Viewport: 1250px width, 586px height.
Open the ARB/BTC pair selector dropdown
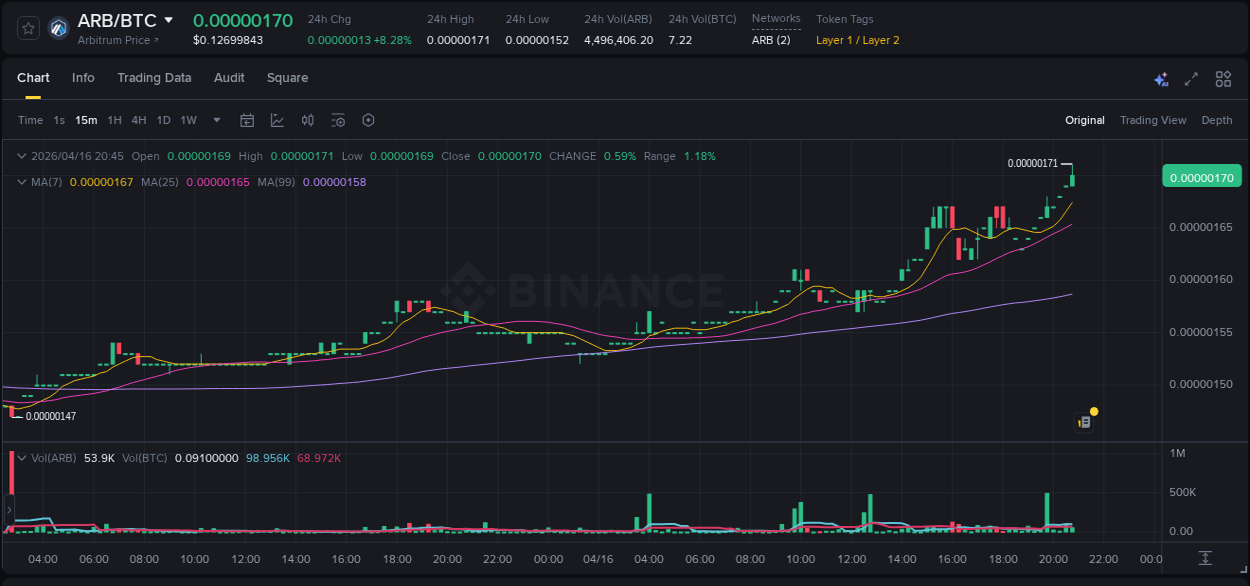[x=169, y=20]
